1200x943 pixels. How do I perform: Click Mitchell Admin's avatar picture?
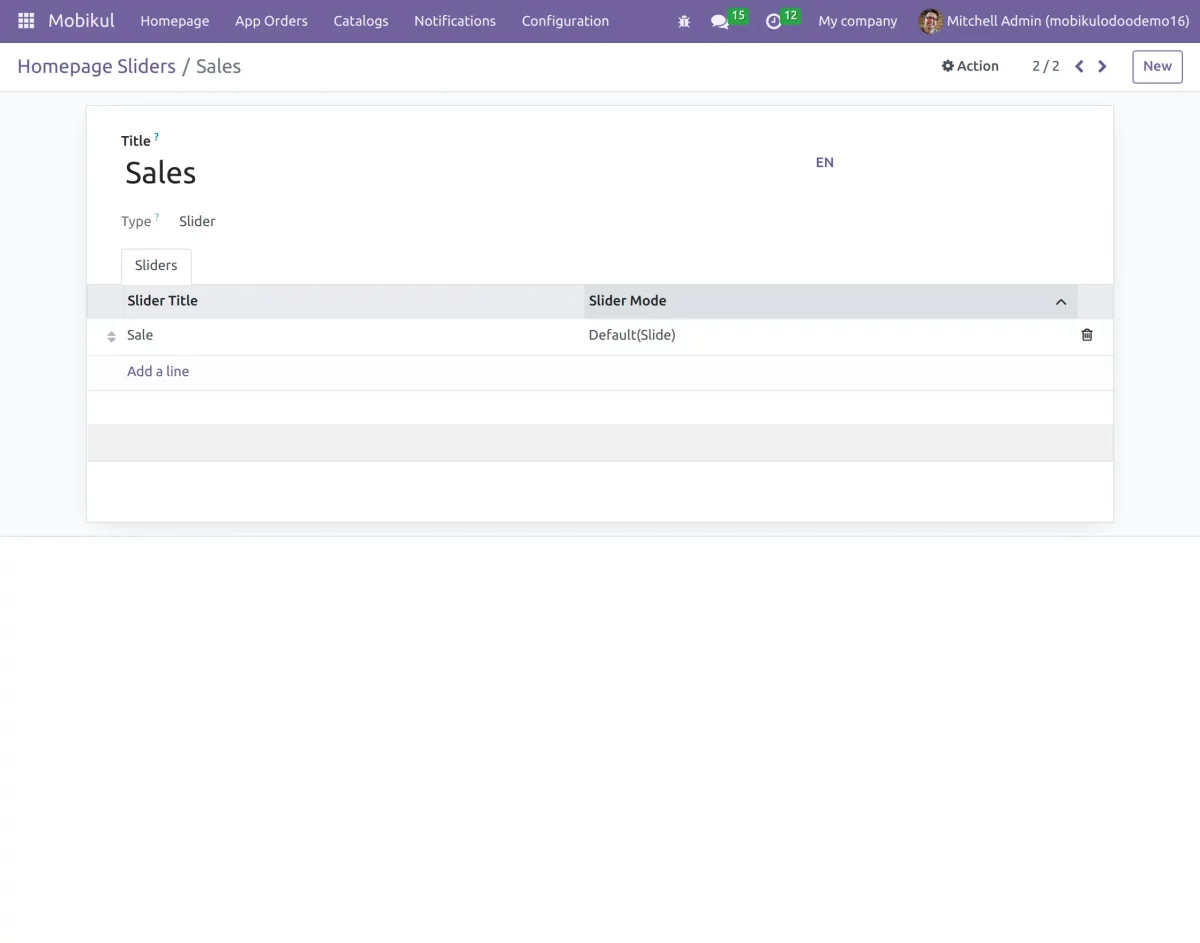coord(930,20)
